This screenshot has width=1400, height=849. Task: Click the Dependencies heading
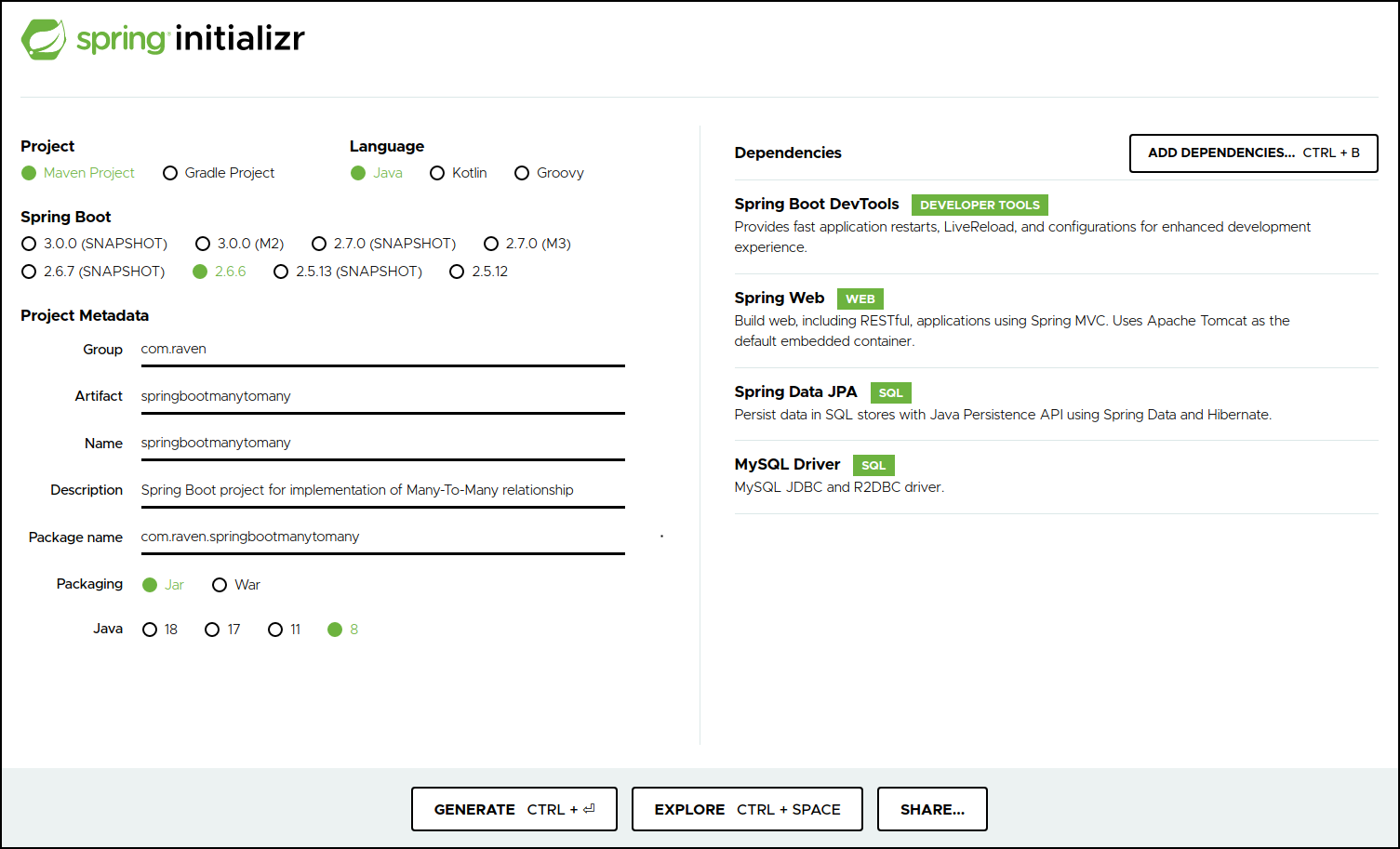click(788, 153)
